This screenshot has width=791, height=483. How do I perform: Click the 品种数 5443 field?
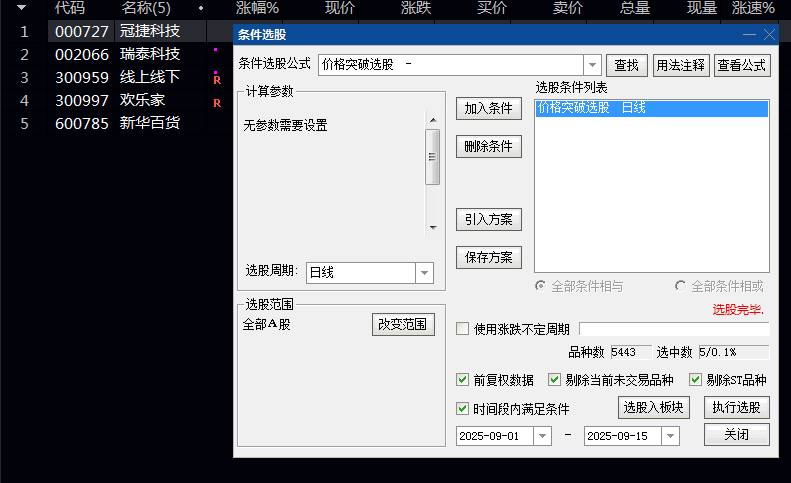631,352
